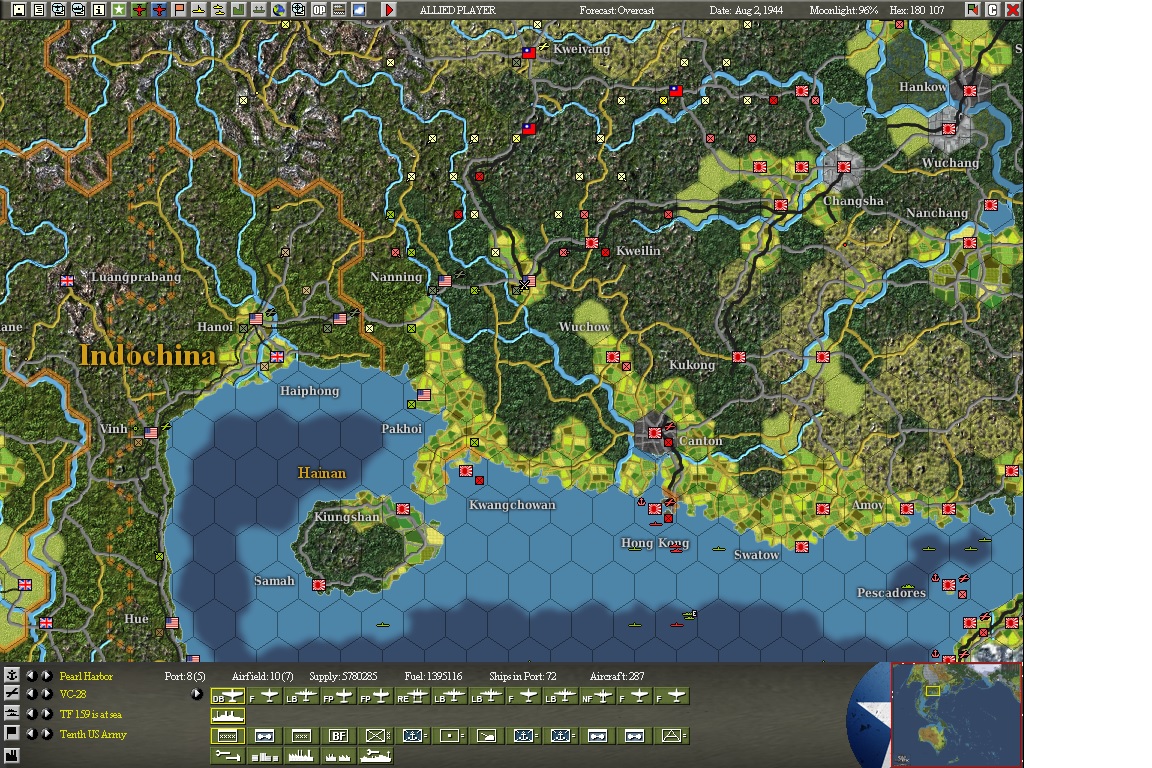Open the globe icon in top toolbar
This screenshot has height=768, width=1152.
click(x=278, y=10)
